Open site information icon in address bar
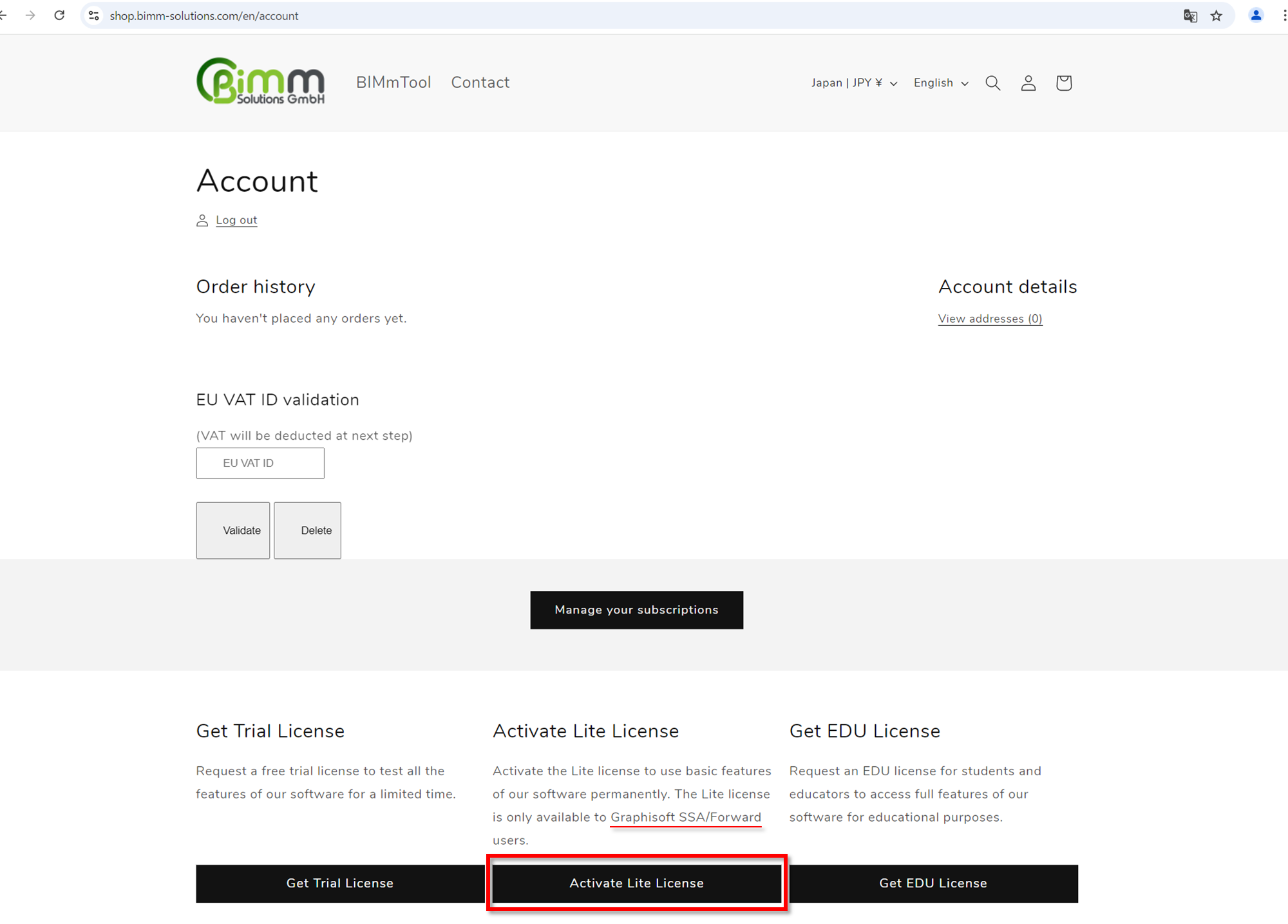 (x=94, y=15)
